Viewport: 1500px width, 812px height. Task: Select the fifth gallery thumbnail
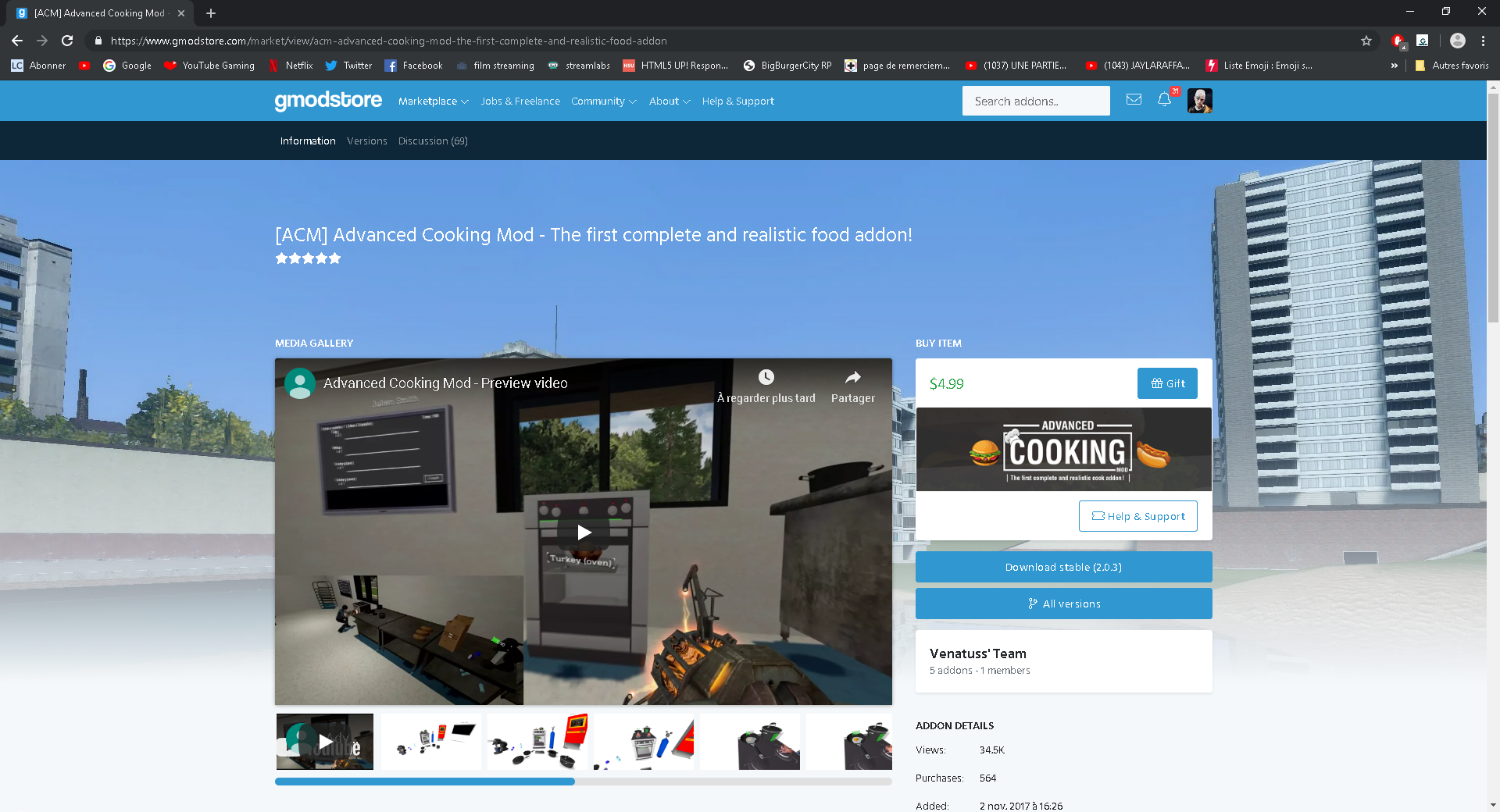pos(750,742)
